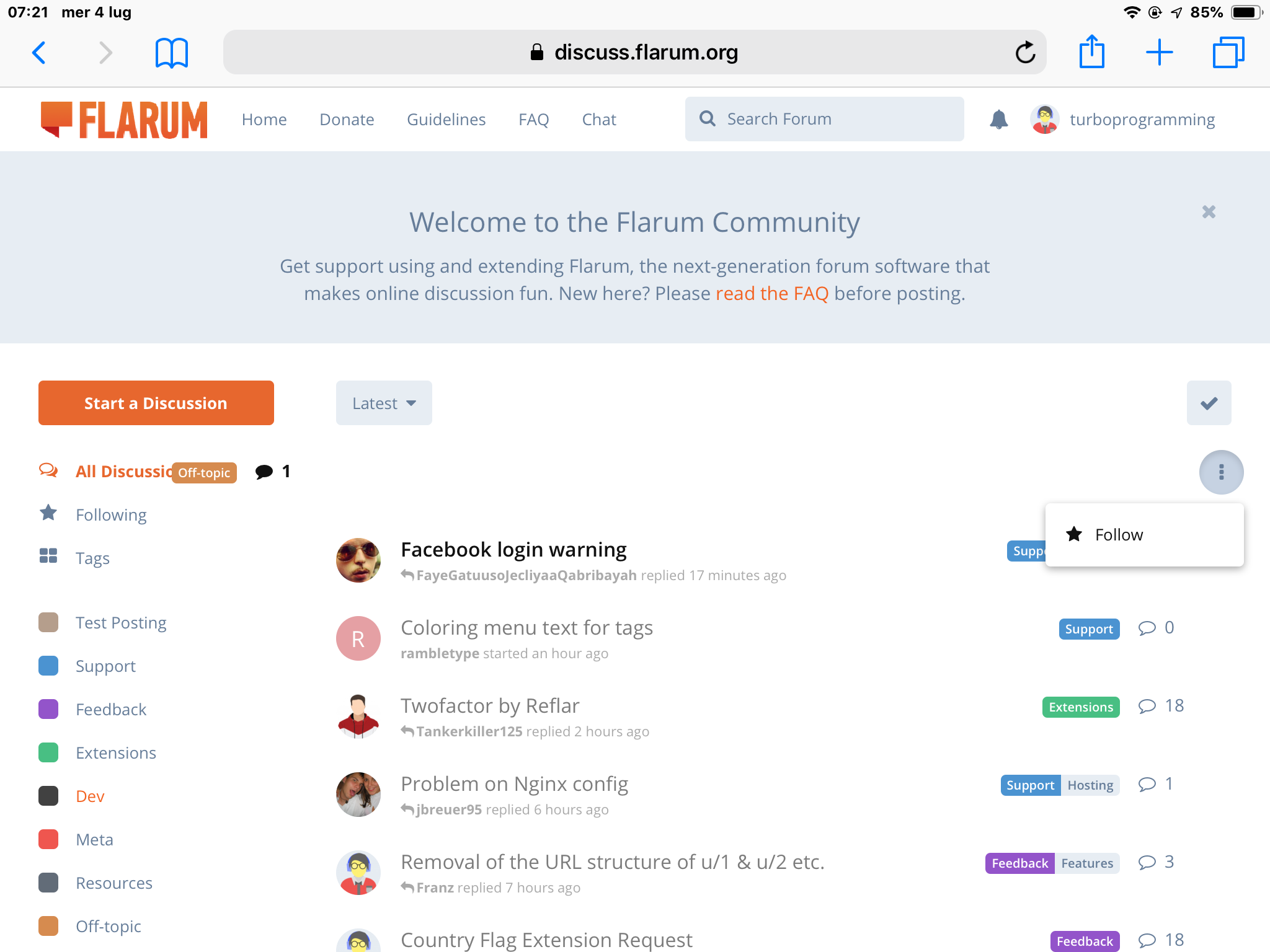This screenshot has height=952, width=1270.
Task: Select Following in the sidebar
Action: (x=111, y=515)
